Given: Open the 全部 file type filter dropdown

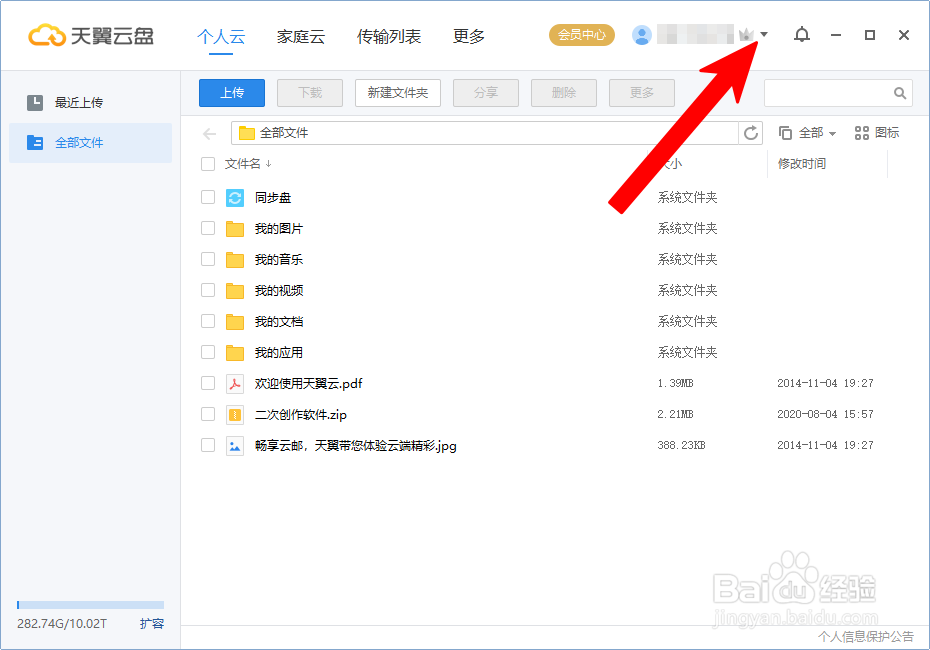Looking at the screenshot, I should (807, 133).
